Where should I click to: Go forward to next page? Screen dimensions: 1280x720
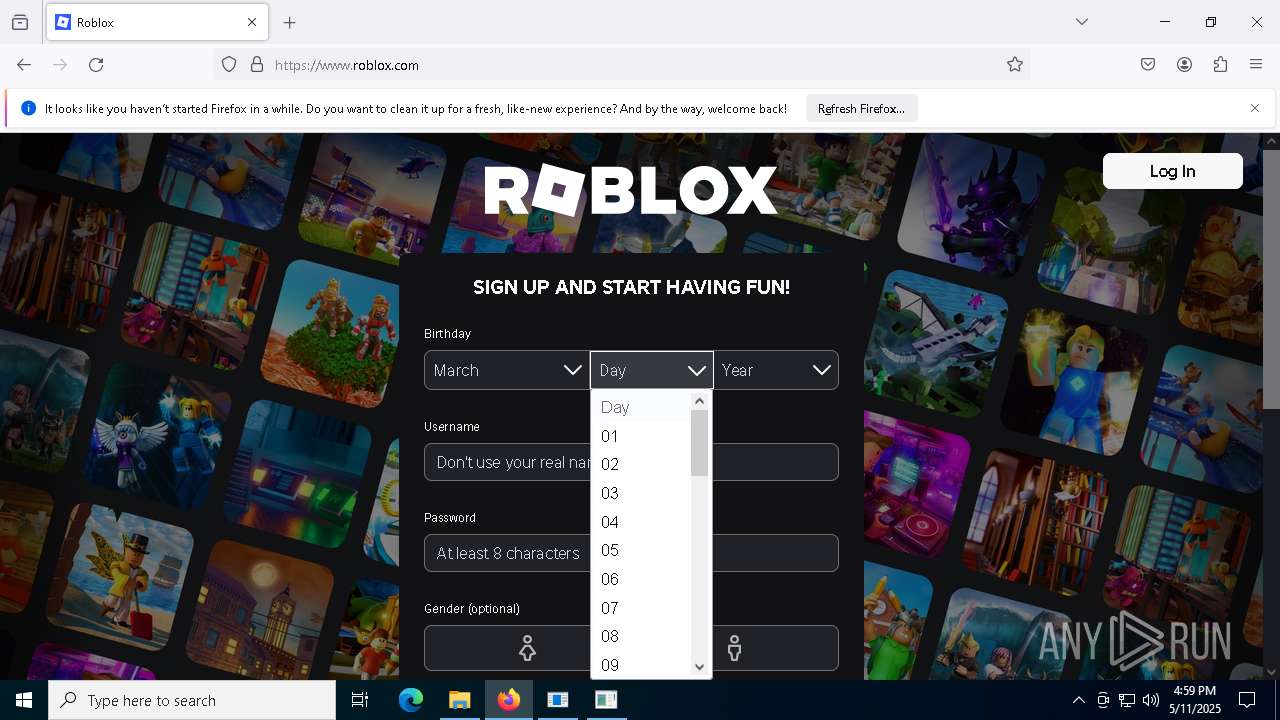pyautogui.click(x=60, y=65)
